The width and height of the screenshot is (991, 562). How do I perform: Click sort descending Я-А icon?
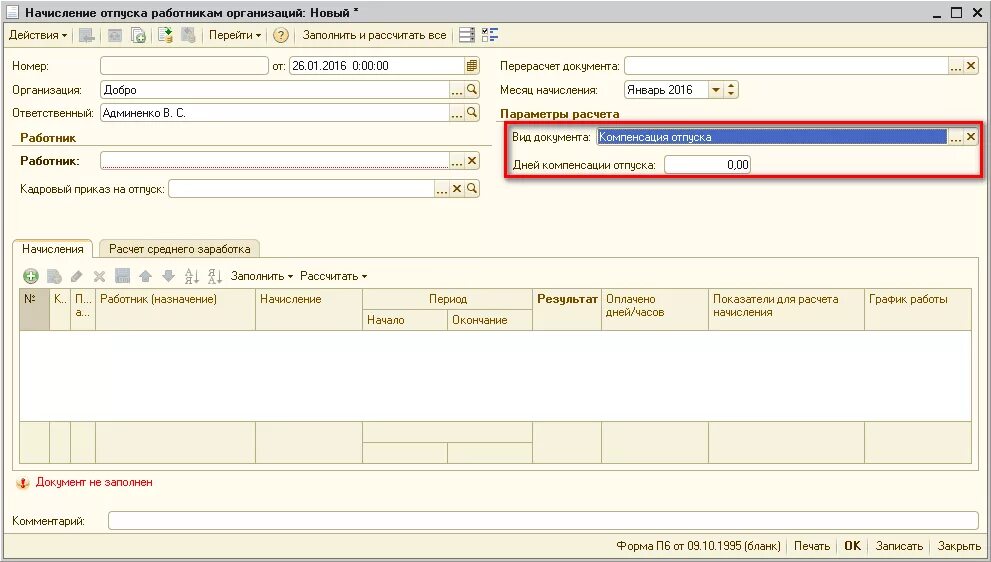point(215,276)
